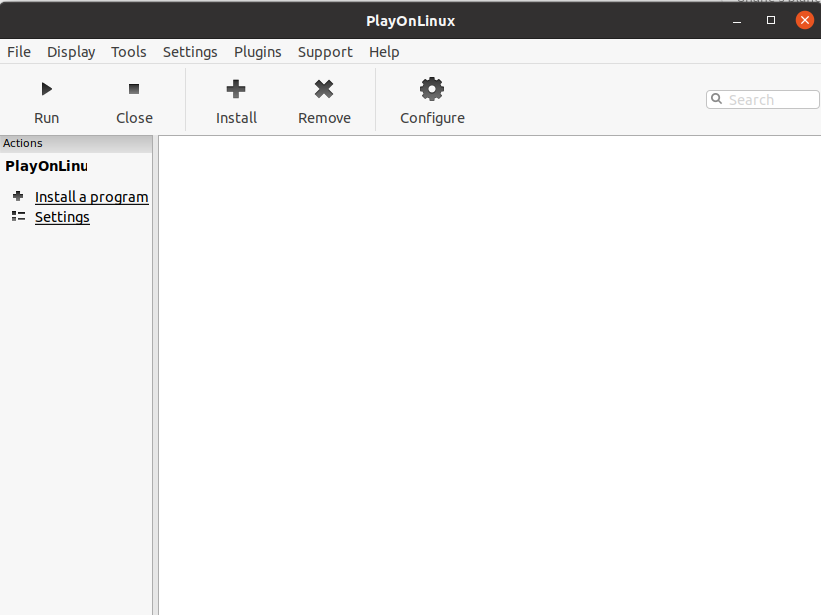Open Configure via the gear icon
Viewport: 821px width, 615px height.
click(432, 89)
